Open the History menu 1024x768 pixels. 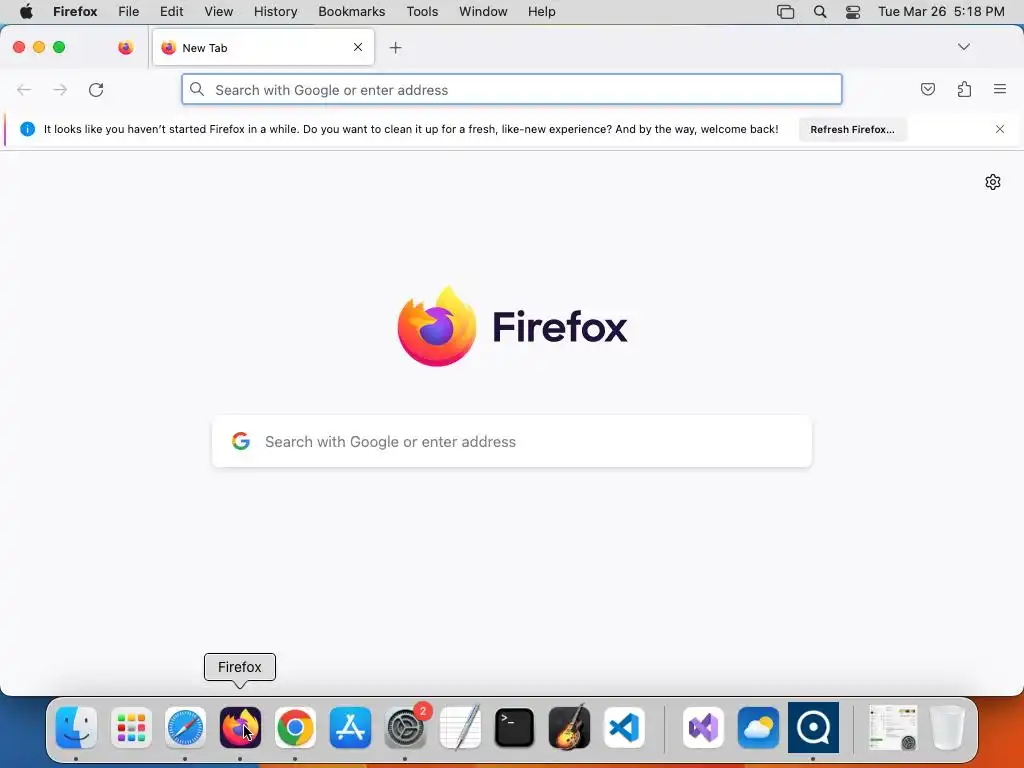pos(276,12)
